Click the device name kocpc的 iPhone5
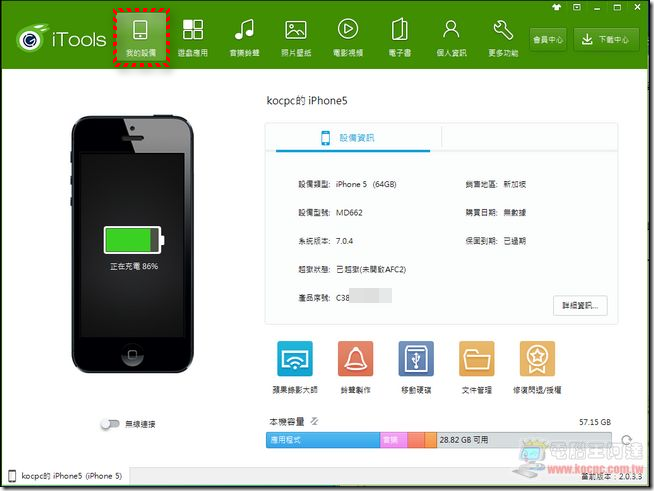The image size is (654, 491). click(x=307, y=101)
